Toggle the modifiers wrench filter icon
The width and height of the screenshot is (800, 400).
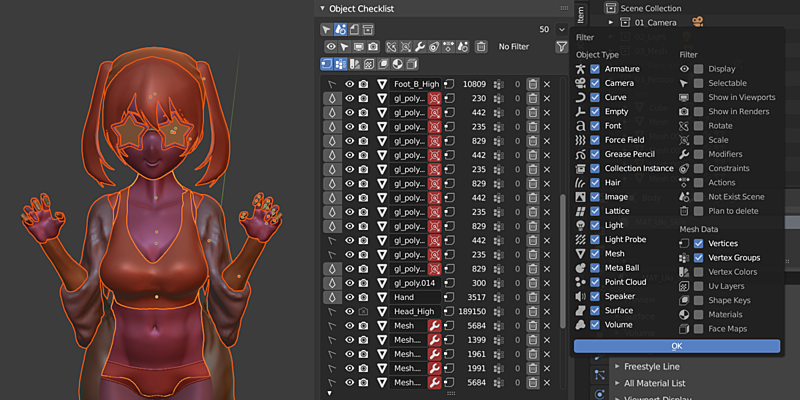coord(420,47)
